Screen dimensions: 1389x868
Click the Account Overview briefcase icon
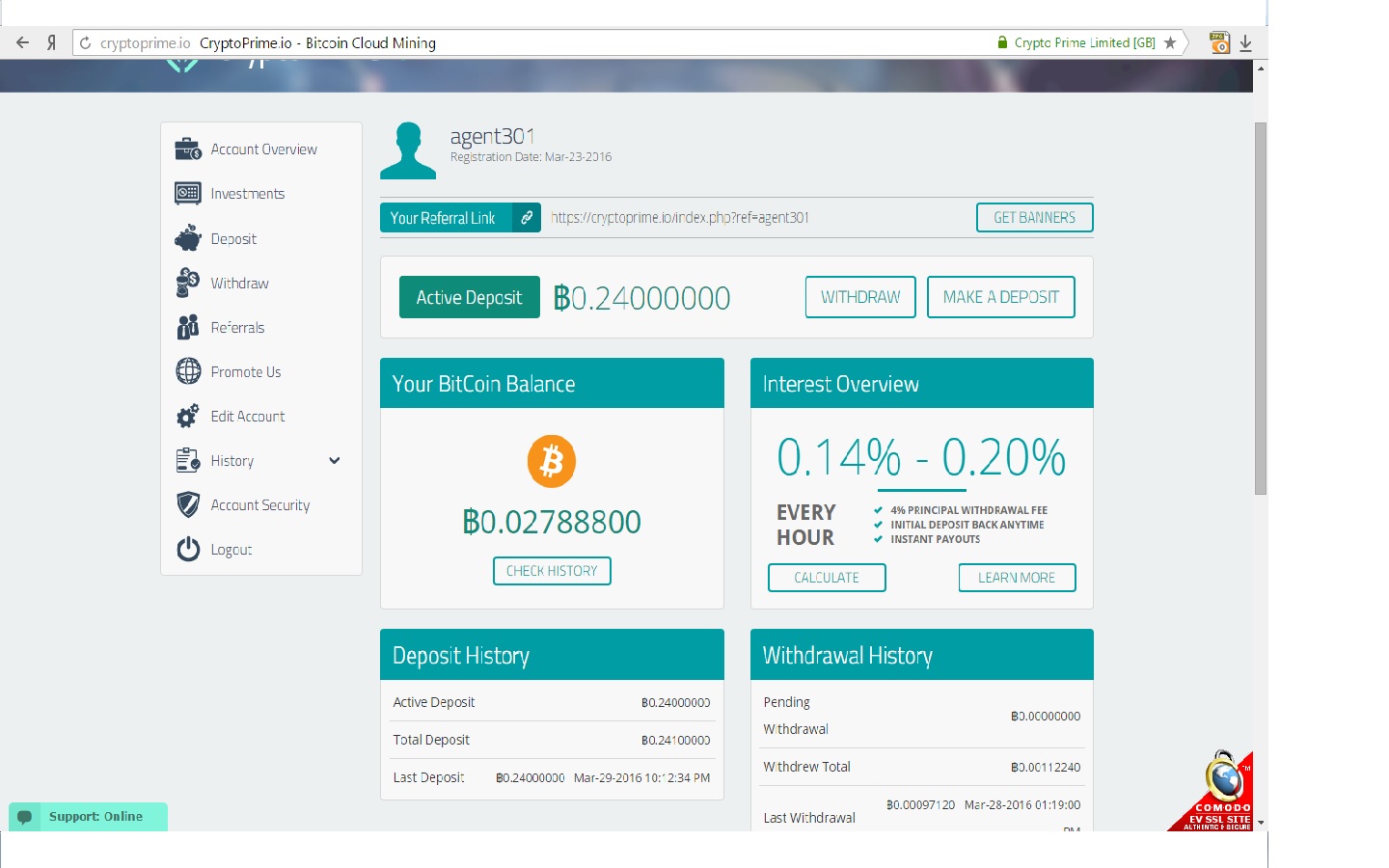click(x=188, y=149)
